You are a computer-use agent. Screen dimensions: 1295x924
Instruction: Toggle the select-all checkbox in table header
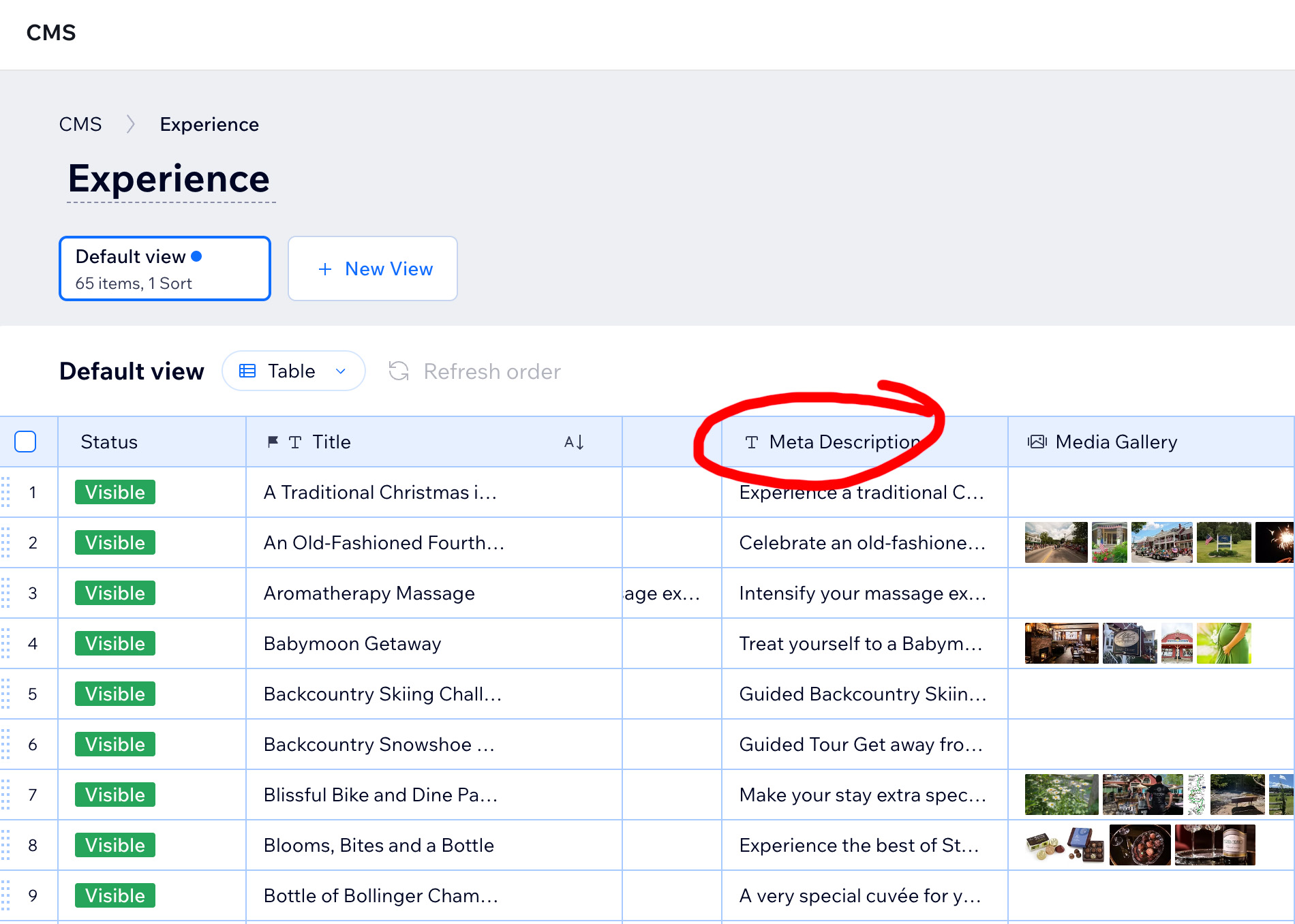coord(25,442)
